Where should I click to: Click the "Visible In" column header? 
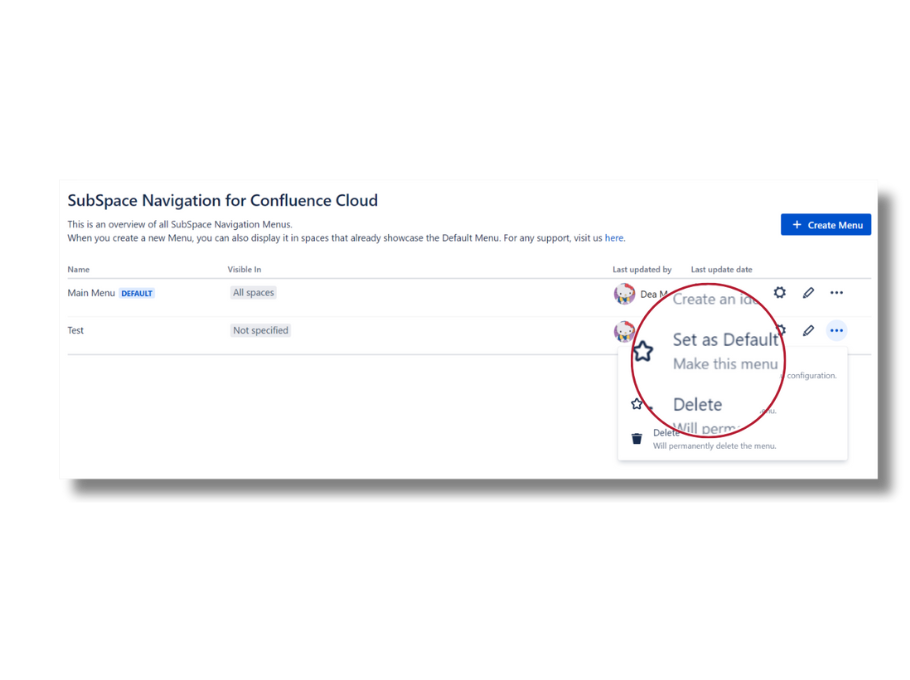244,270
